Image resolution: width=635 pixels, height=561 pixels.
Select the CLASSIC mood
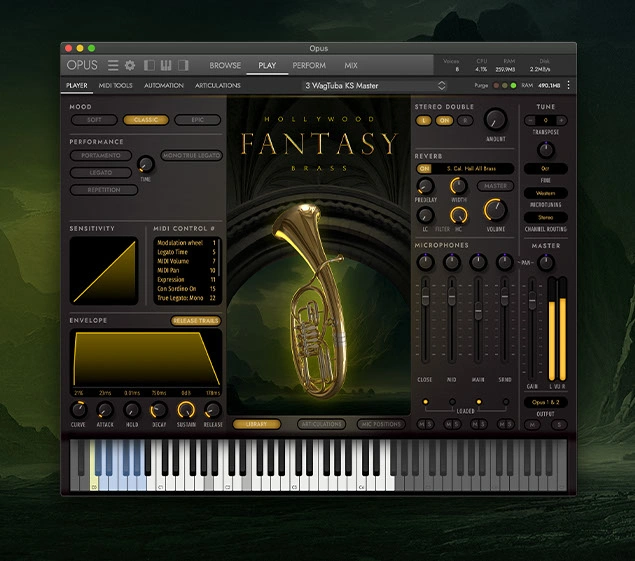[x=146, y=120]
